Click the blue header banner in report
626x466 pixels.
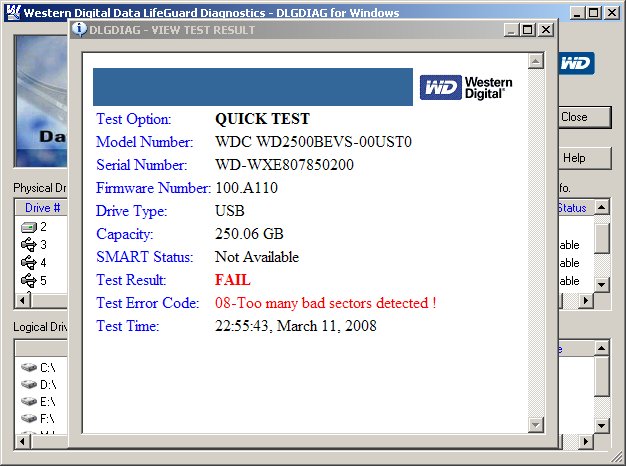point(253,87)
